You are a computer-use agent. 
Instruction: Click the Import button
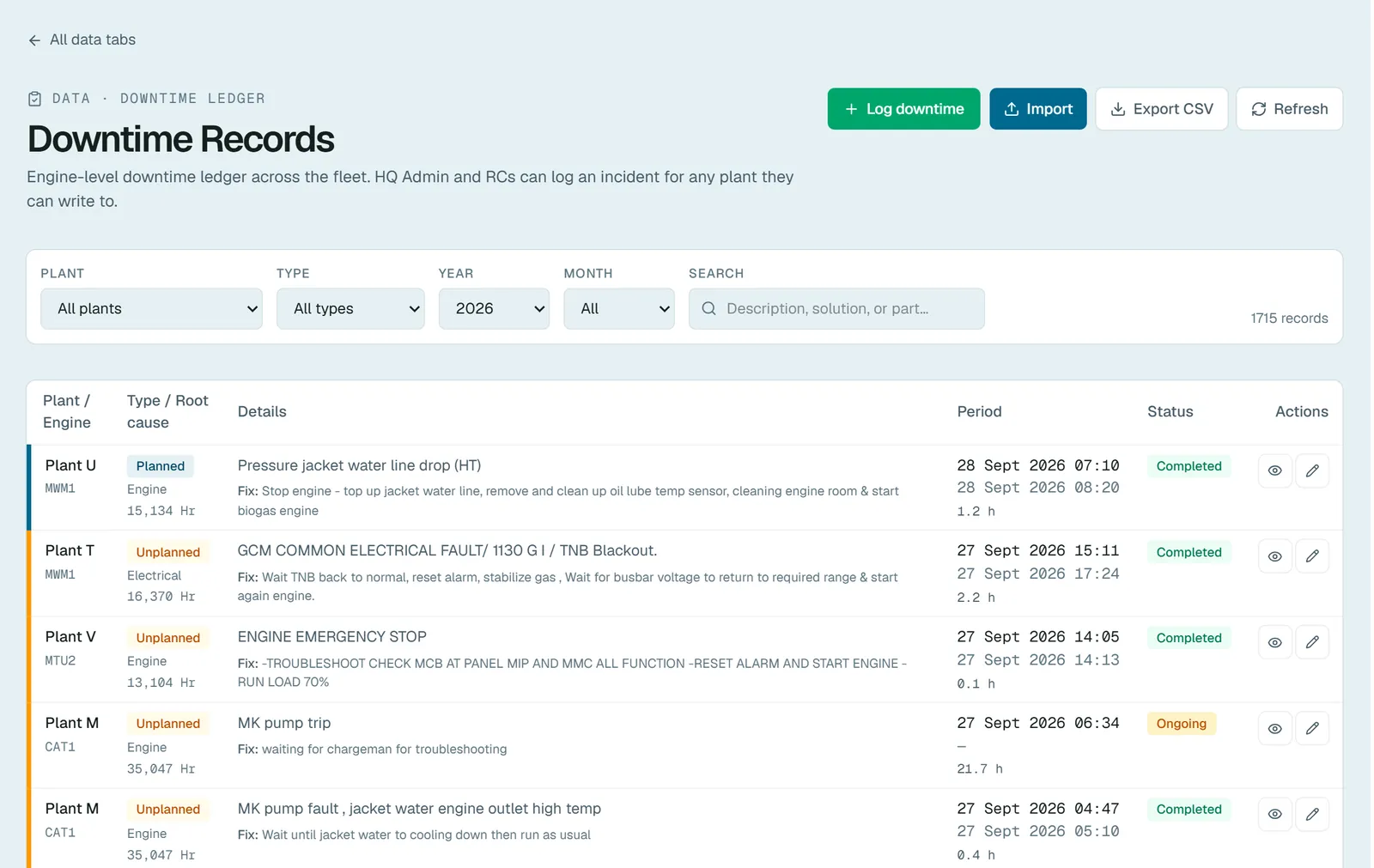[x=1037, y=109]
